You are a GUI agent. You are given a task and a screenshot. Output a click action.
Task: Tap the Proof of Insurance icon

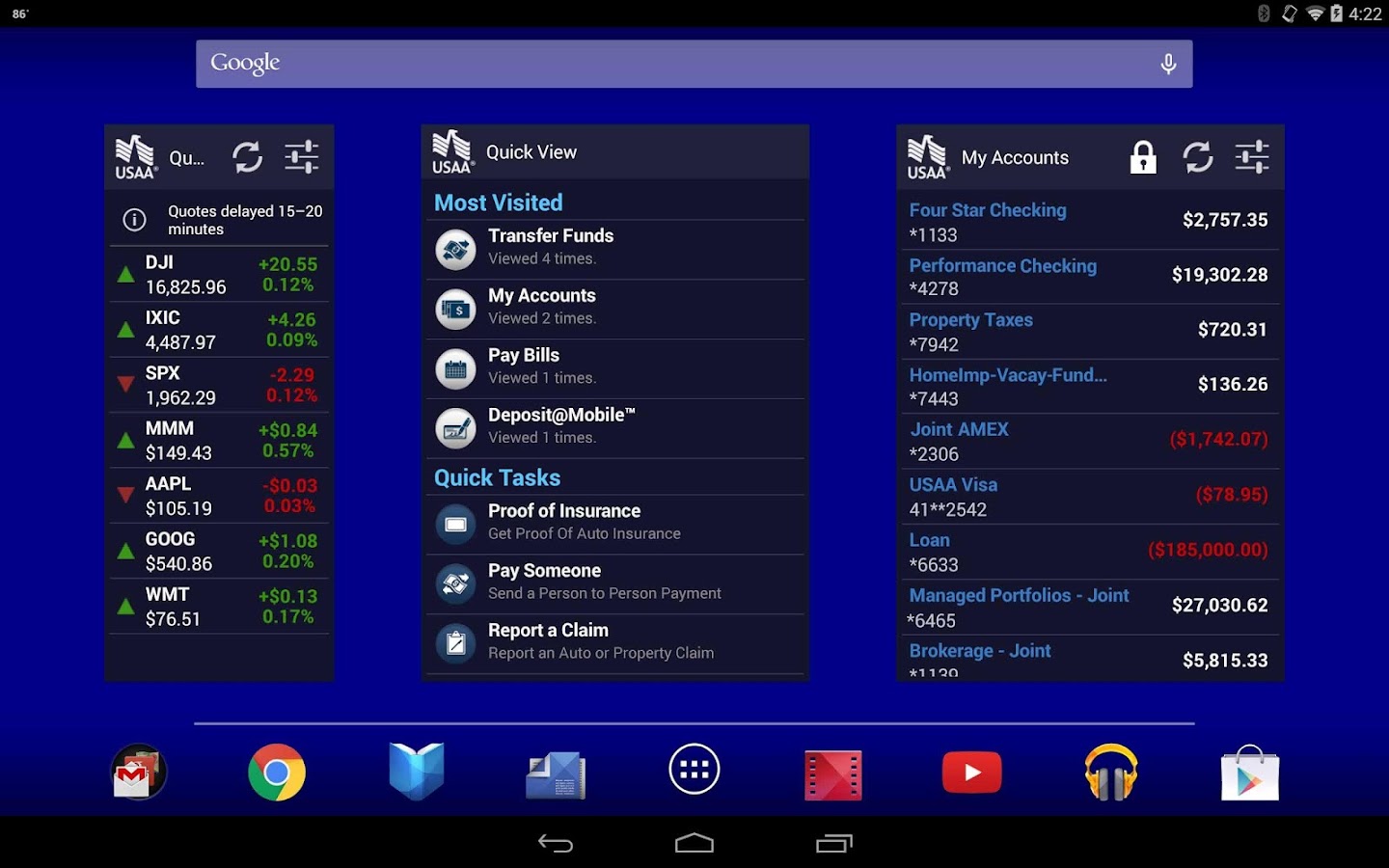455,524
